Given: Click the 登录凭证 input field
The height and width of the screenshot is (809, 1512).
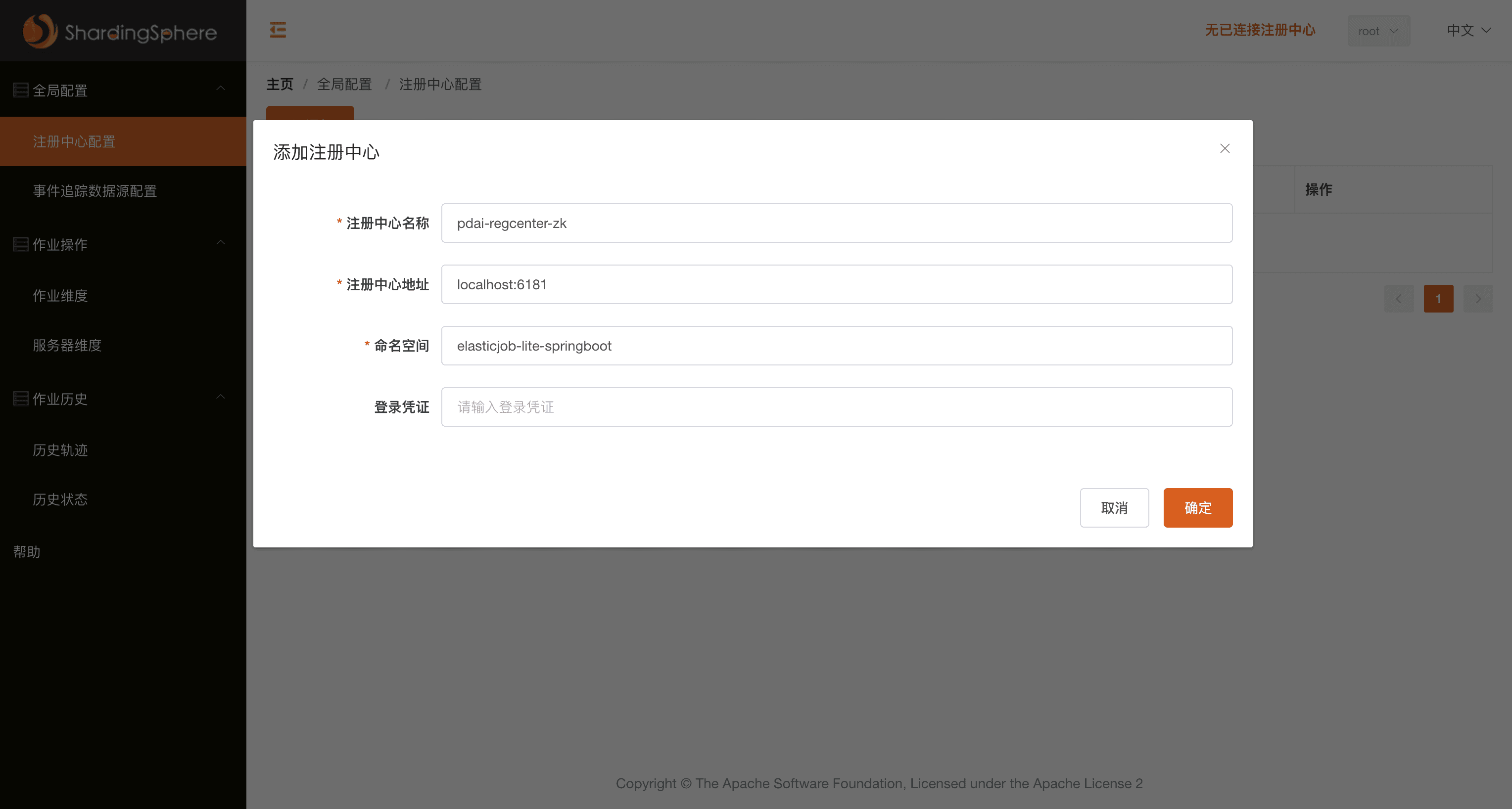Looking at the screenshot, I should [837, 406].
